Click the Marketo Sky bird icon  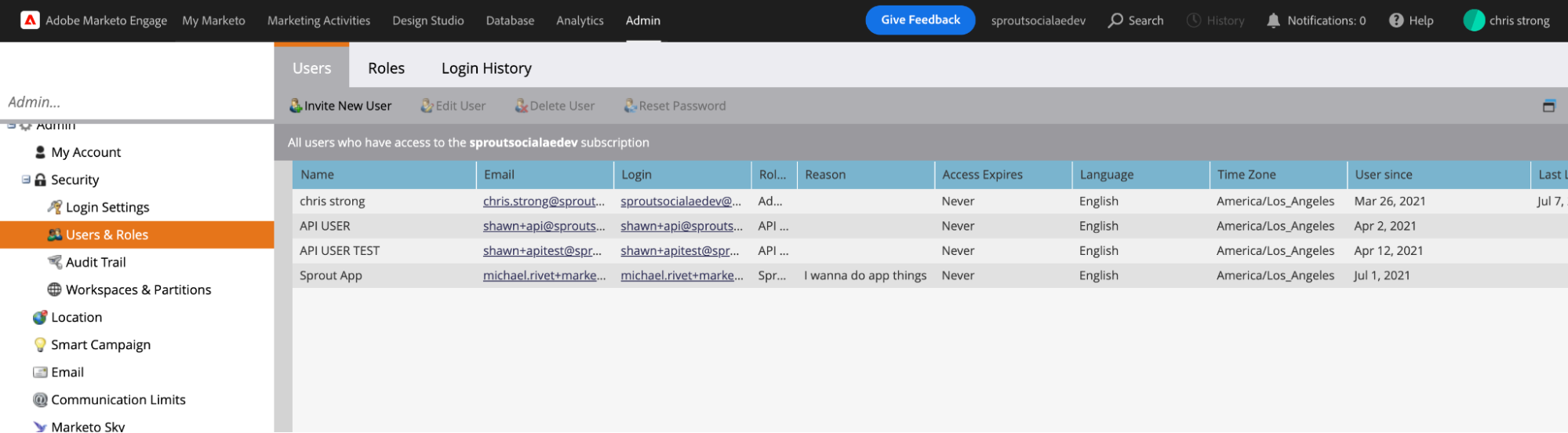click(40, 427)
